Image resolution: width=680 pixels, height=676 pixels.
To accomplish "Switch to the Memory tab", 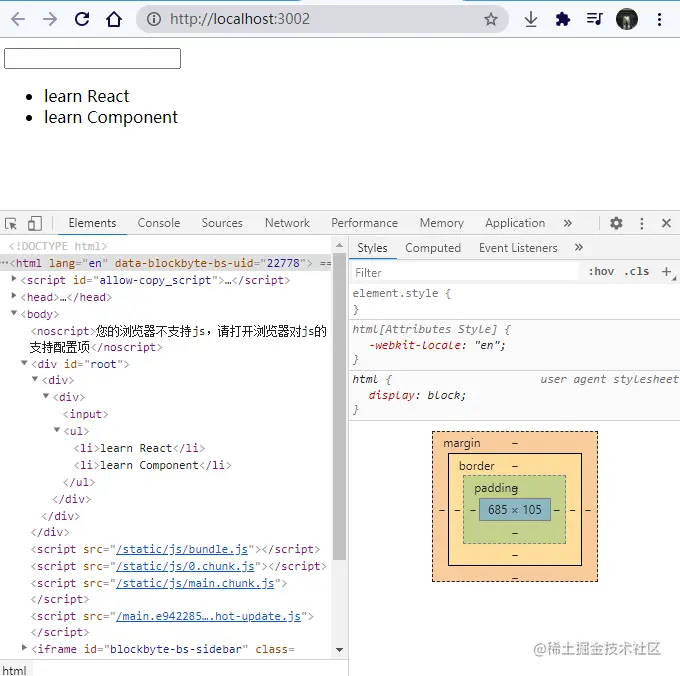I will pos(441,223).
